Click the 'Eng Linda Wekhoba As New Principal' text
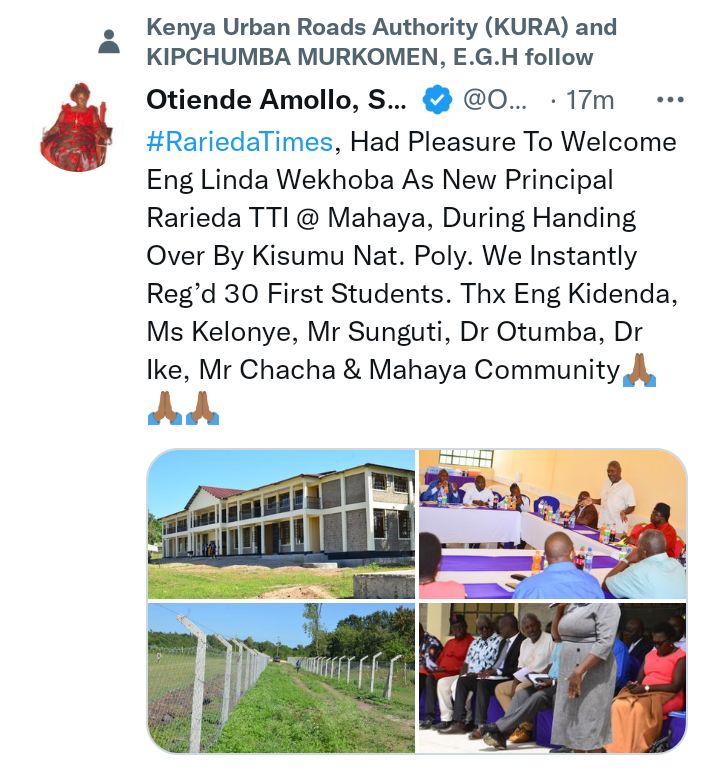Screen dimensions: 719x774 379,180
